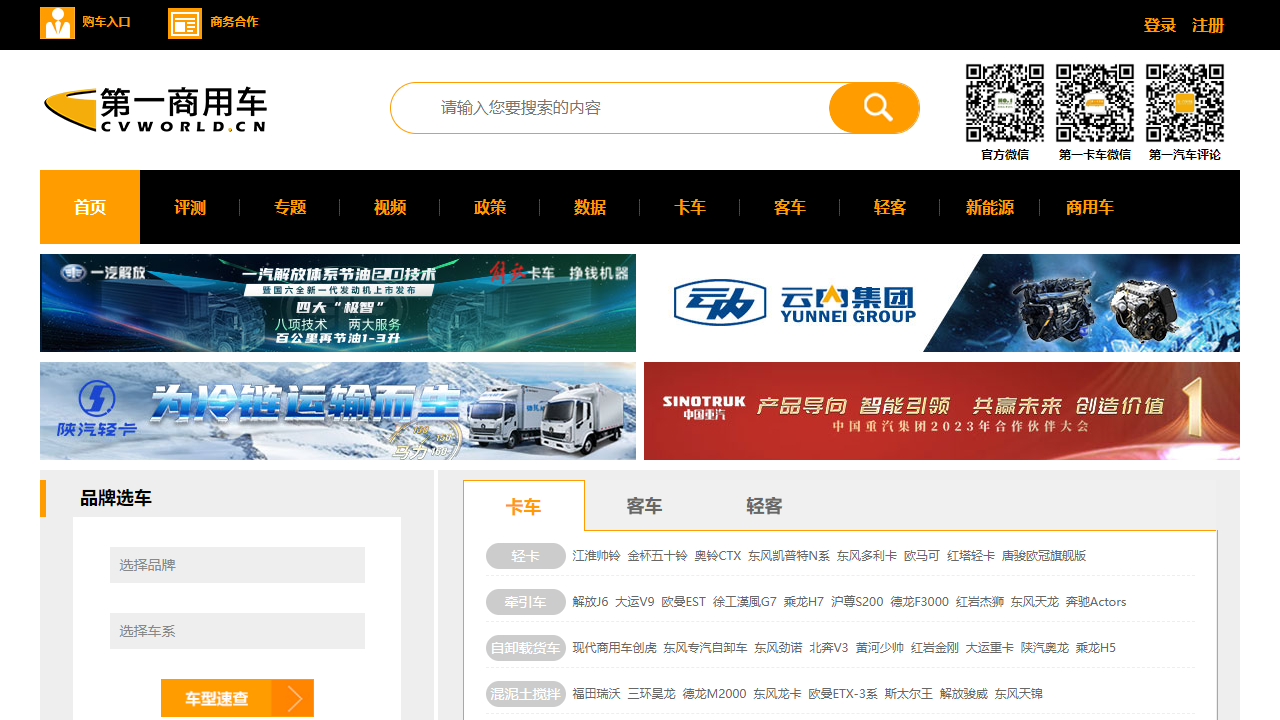Viewport: 1280px width, 720px height.
Task: Open the 康骏欧冠旗舰版 link
Action: [1044, 556]
